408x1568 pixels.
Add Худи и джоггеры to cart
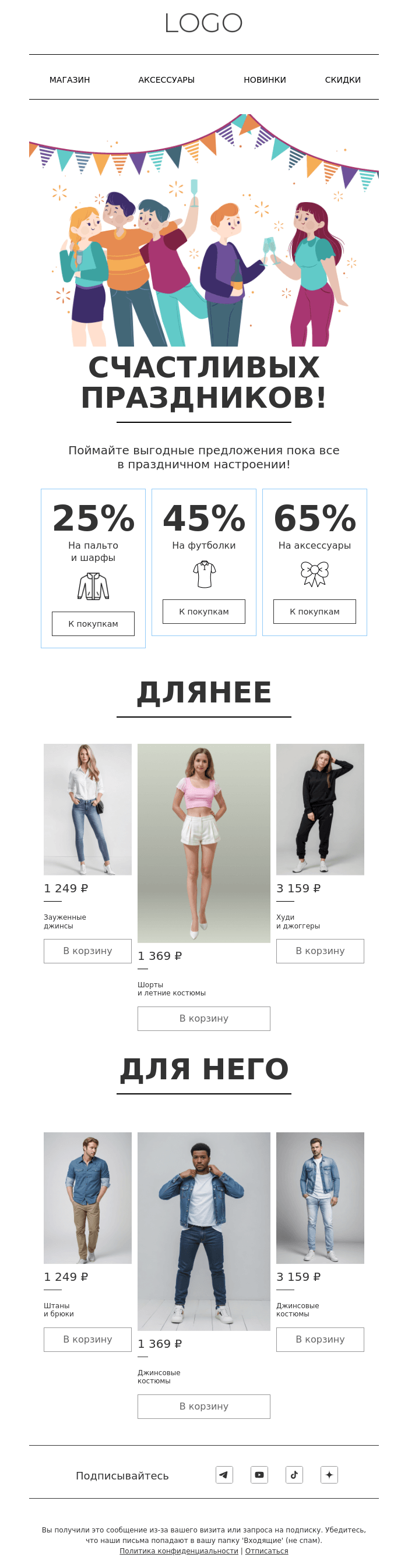(321, 951)
